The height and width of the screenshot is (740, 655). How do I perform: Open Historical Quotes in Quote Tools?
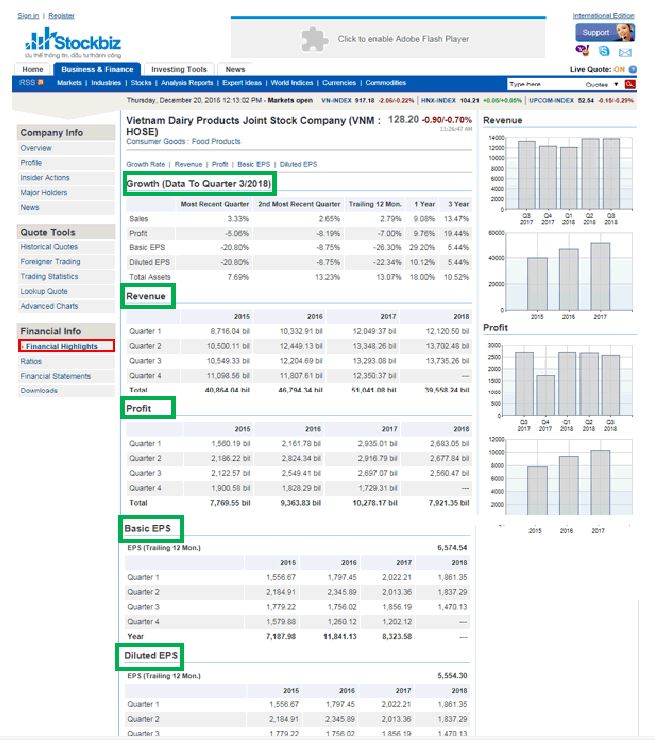[49, 247]
